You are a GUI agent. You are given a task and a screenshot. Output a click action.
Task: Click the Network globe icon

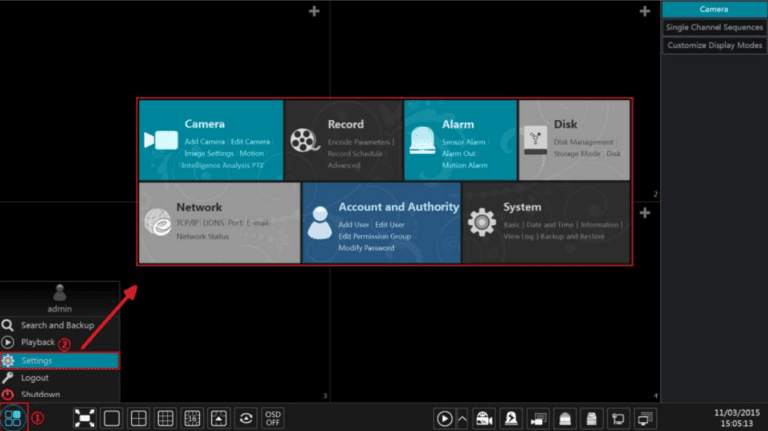click(x=158, y=222)
